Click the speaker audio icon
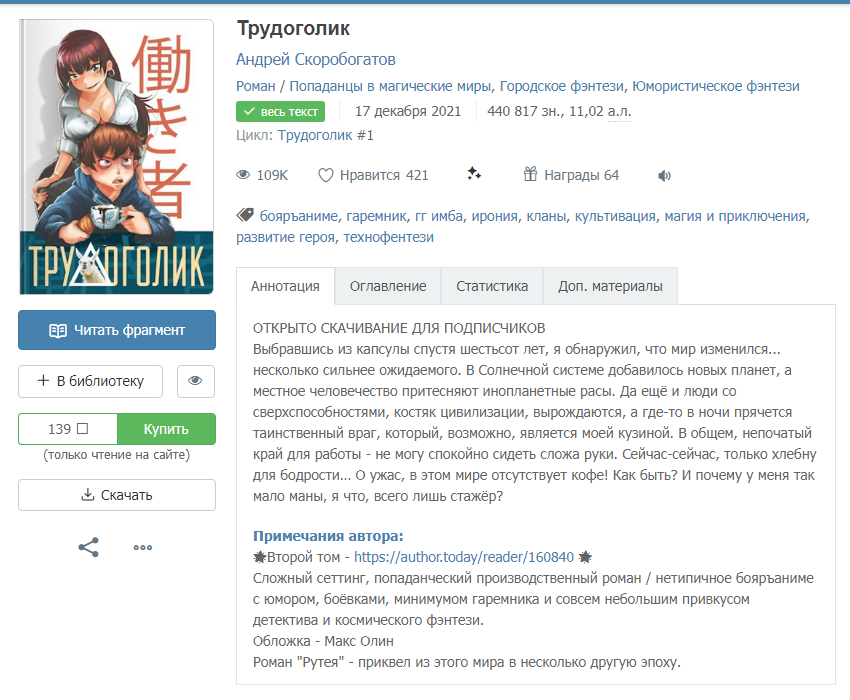Screen dimensions: 850x700 [x=664, y=176]
